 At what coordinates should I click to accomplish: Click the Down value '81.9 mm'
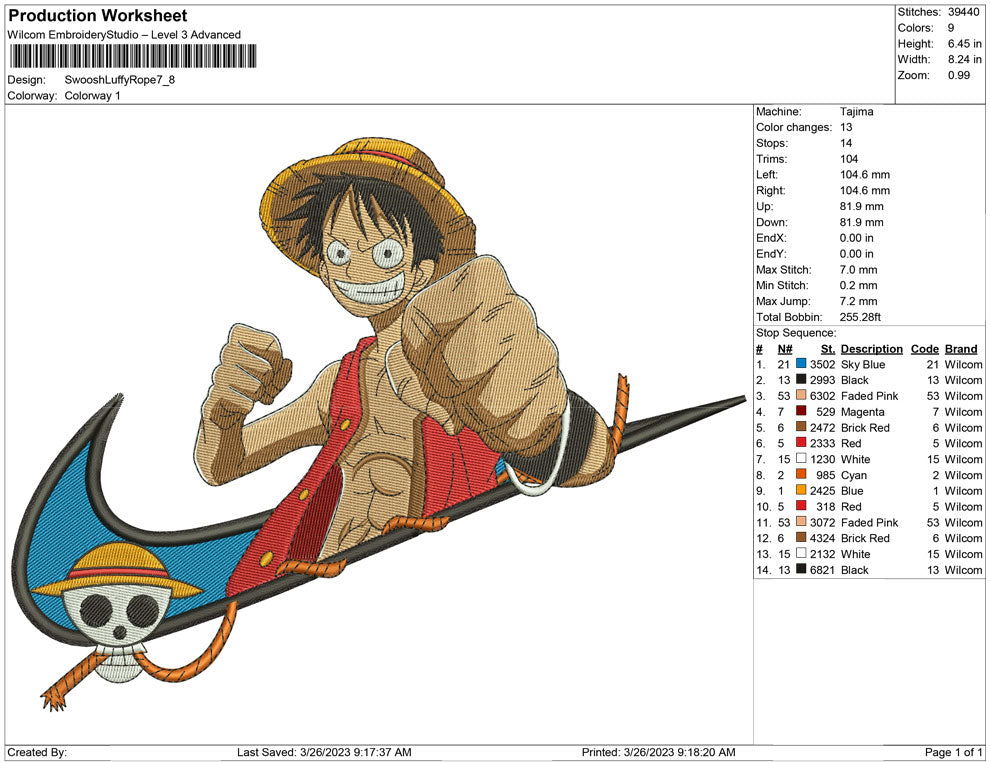(862, 222)
